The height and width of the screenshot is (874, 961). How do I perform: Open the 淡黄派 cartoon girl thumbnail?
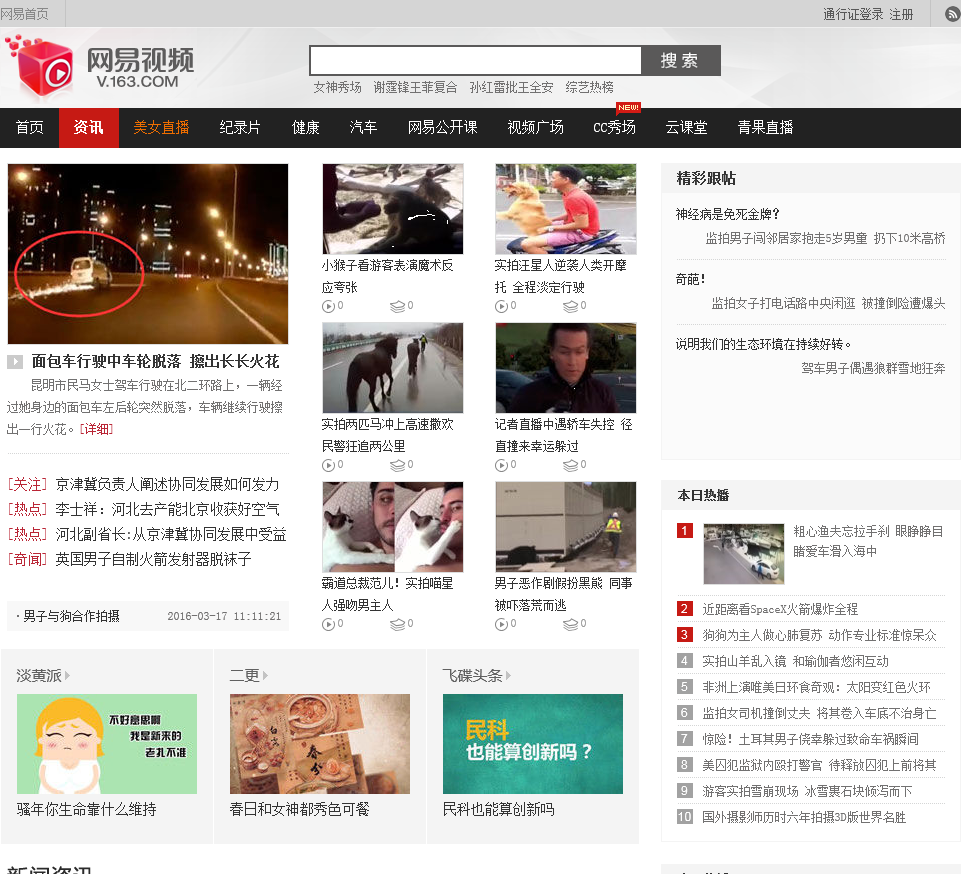click(107, 743)
